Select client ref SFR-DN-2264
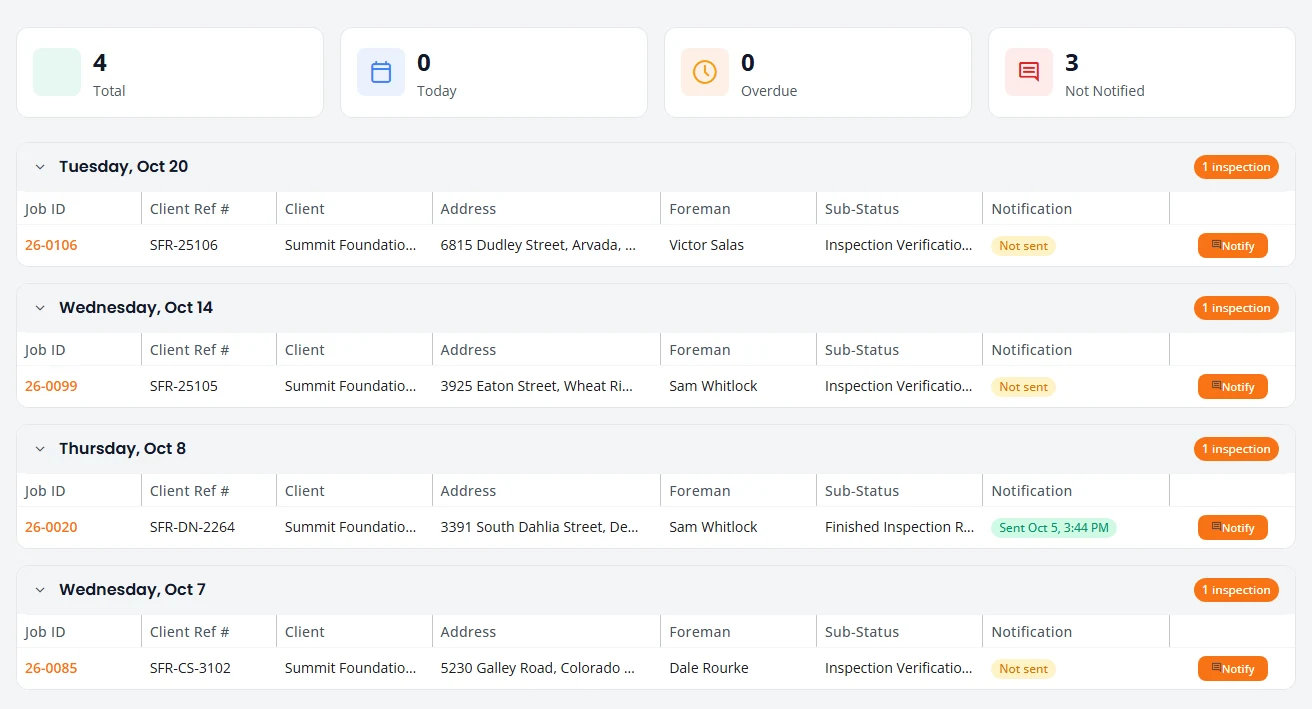 192,527
